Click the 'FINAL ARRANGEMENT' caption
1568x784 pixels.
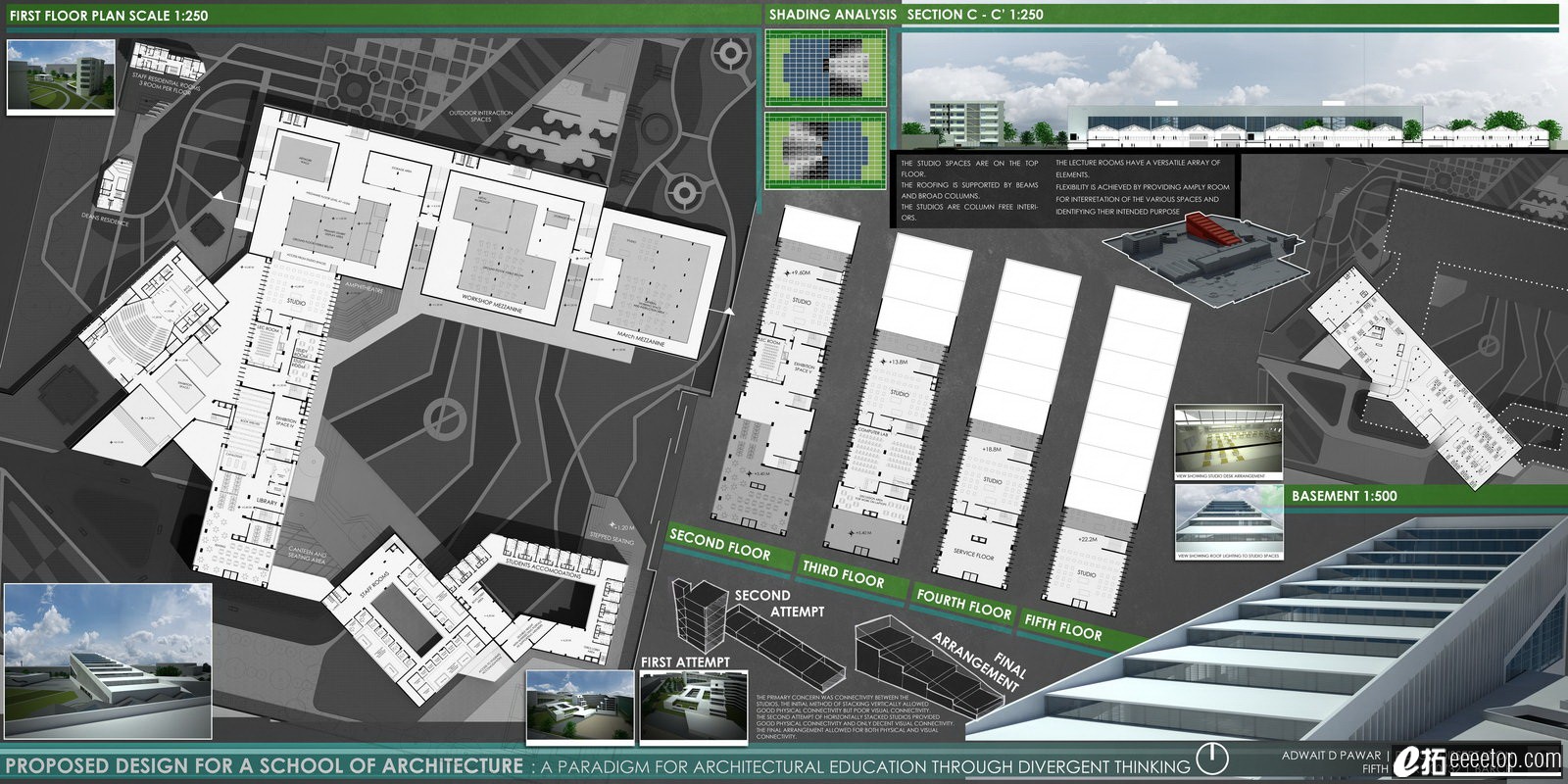980,661
